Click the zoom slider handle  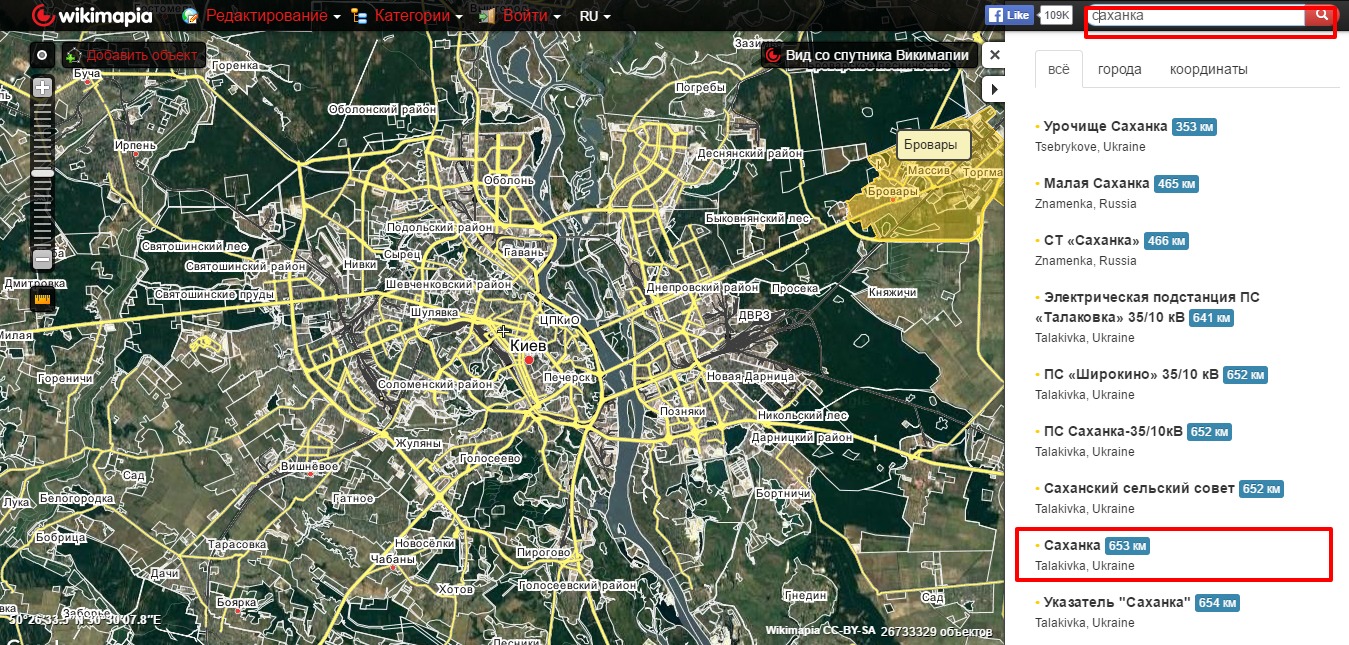[x=42, y=173]
